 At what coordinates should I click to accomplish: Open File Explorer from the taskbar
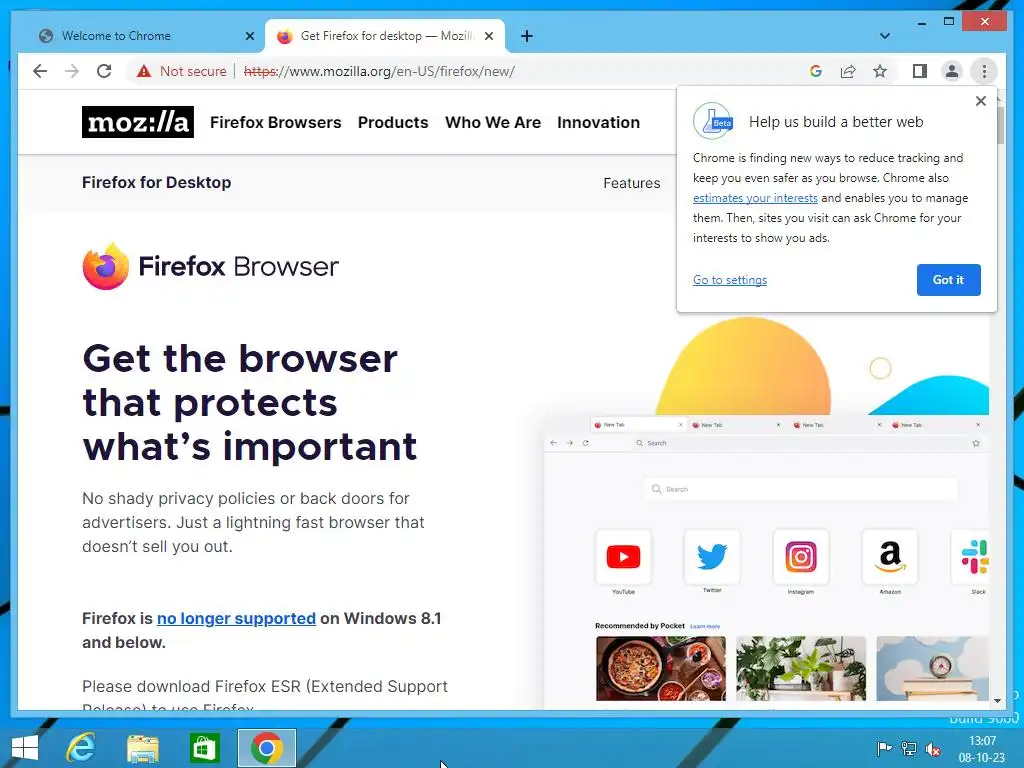click(142, 748)
